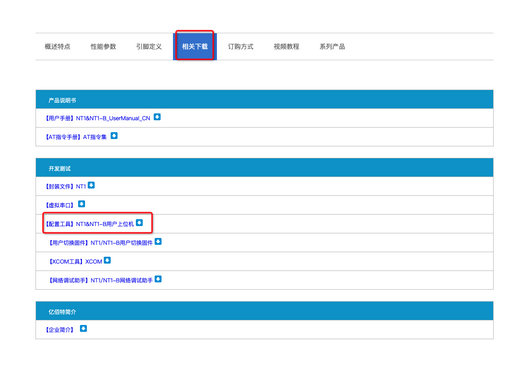Click download icon next to 封装文件 NT1
520x366 pixels.
coord(91,185)
